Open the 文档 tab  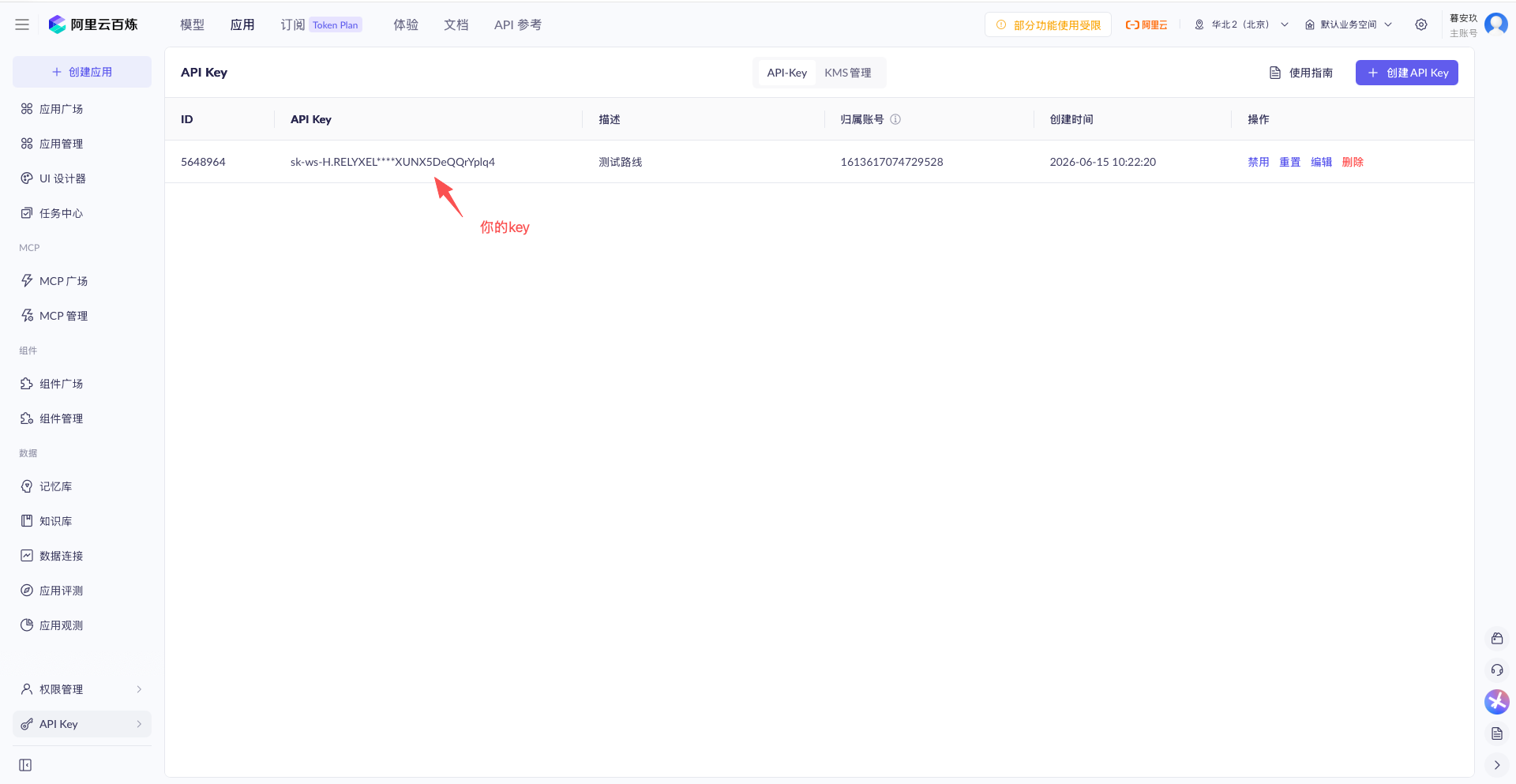[456, 24]
